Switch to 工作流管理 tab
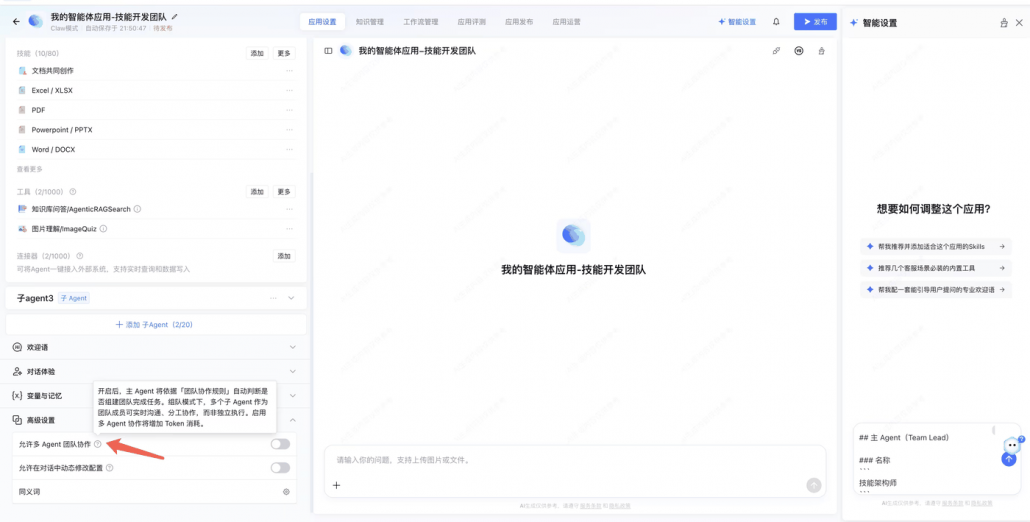The width and height of the screenshot is (1030, 522). (420, 22)
